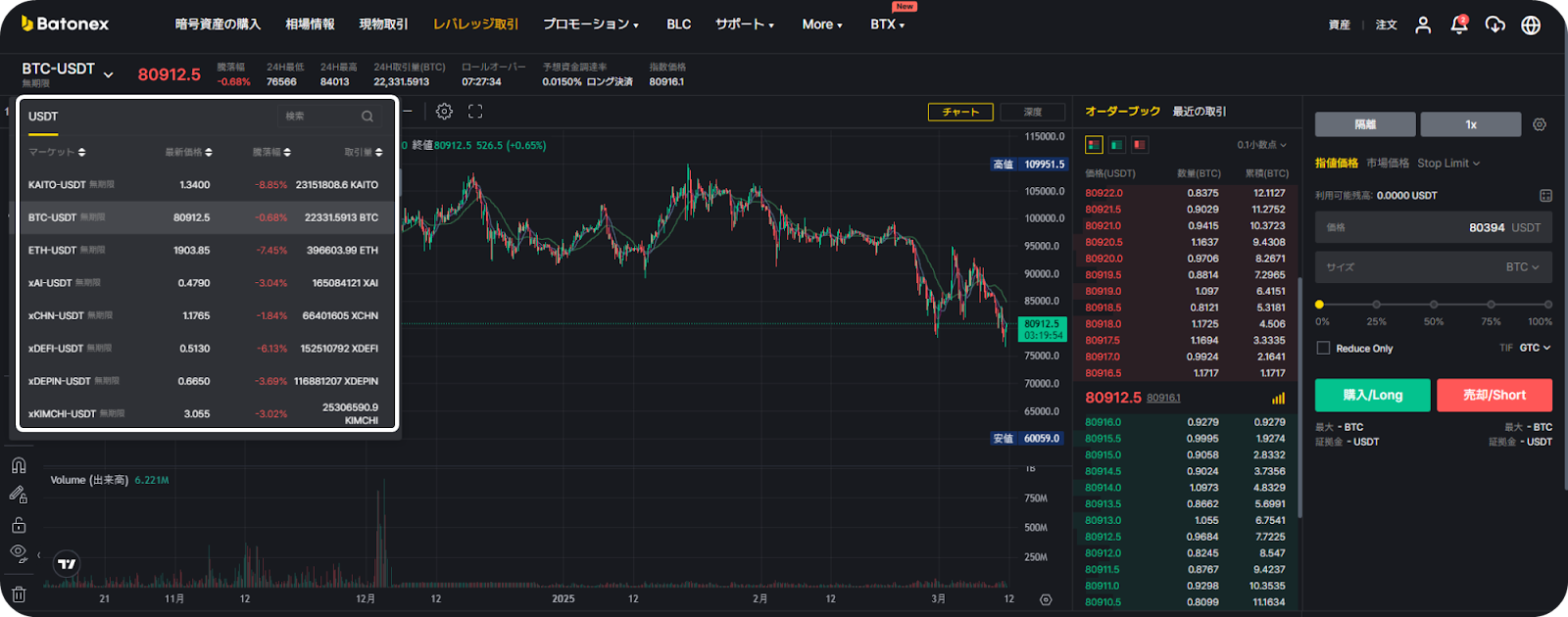Set size slider to 100% mark
This screenshot has width=1568, height=617.
pos(1547,305)
